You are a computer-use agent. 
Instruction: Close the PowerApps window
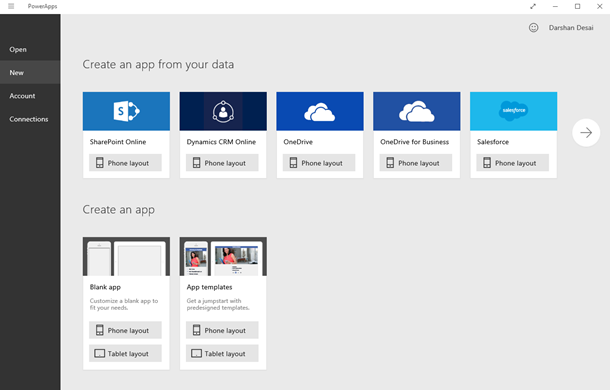pos(599,6)
